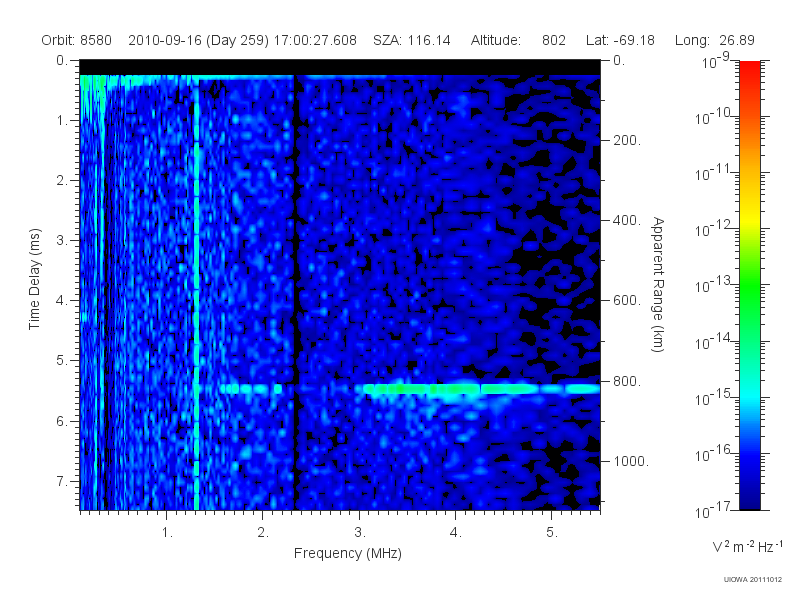This screenshot has height=600, width=800.
Task: Click the 'Time Delay (ms)' axis title
Action: click(34, 279)
